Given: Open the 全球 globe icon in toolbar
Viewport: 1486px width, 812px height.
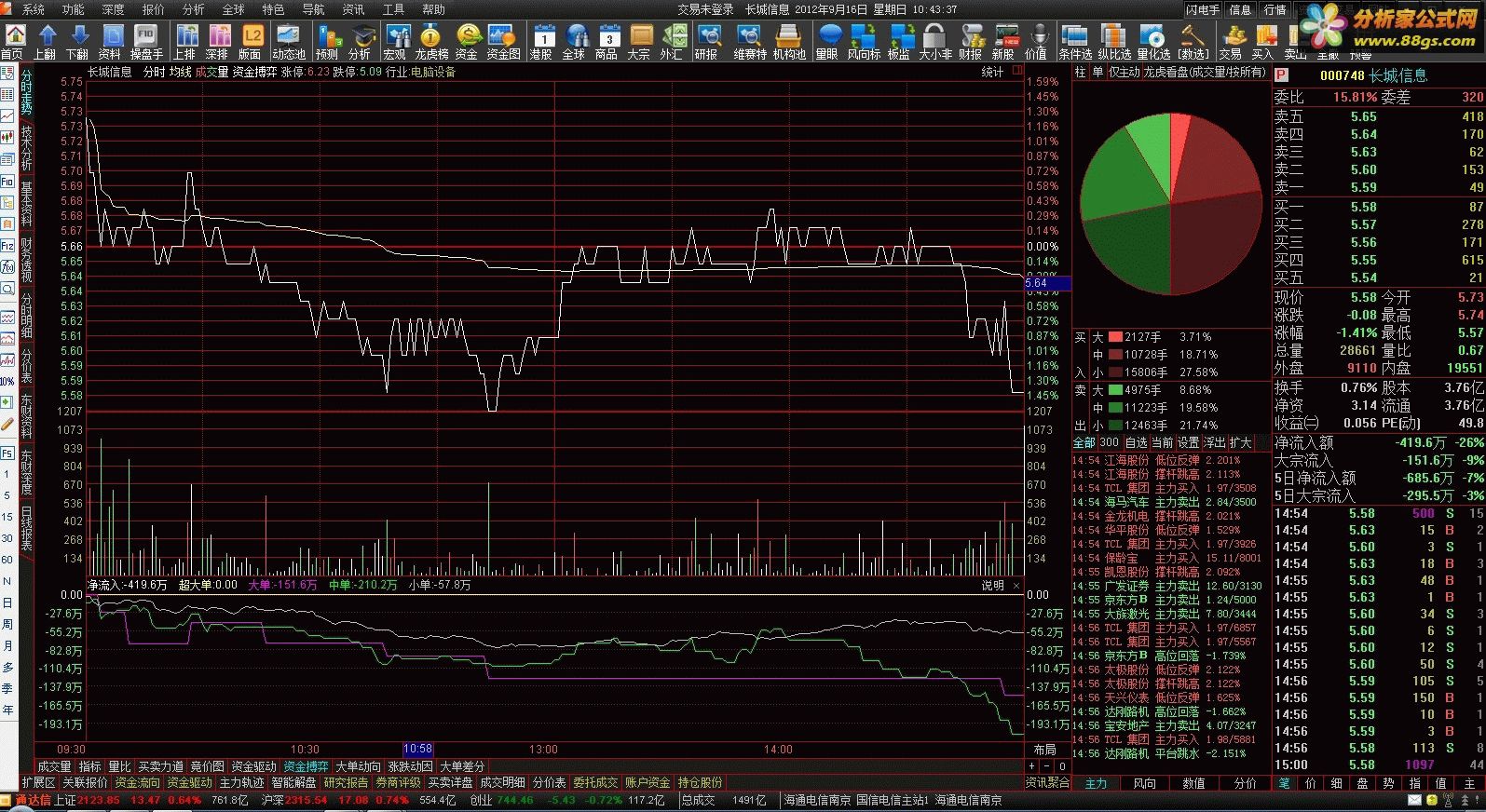Looking at the screenshot, I should pyautogui.click(x=574, y=42).
